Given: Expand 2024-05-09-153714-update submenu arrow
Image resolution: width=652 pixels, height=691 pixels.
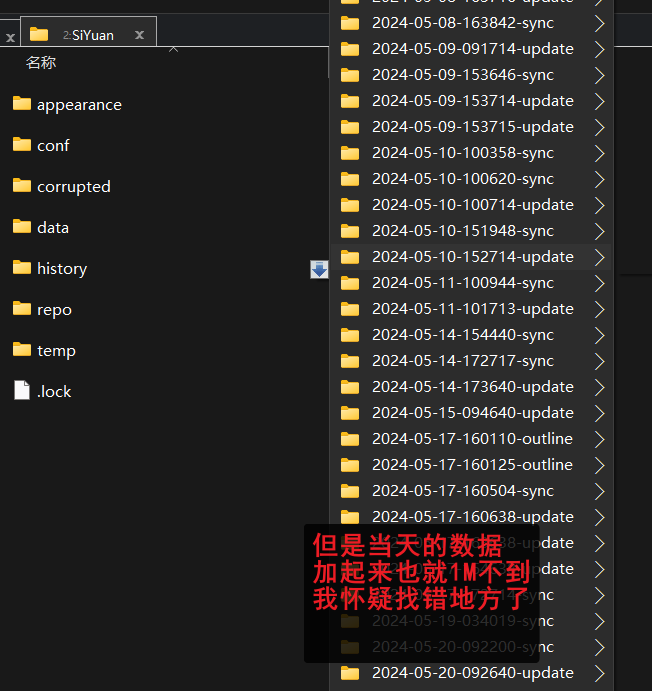Looking at the screenshot, I should pyautogui.click(x=599, y=101).
